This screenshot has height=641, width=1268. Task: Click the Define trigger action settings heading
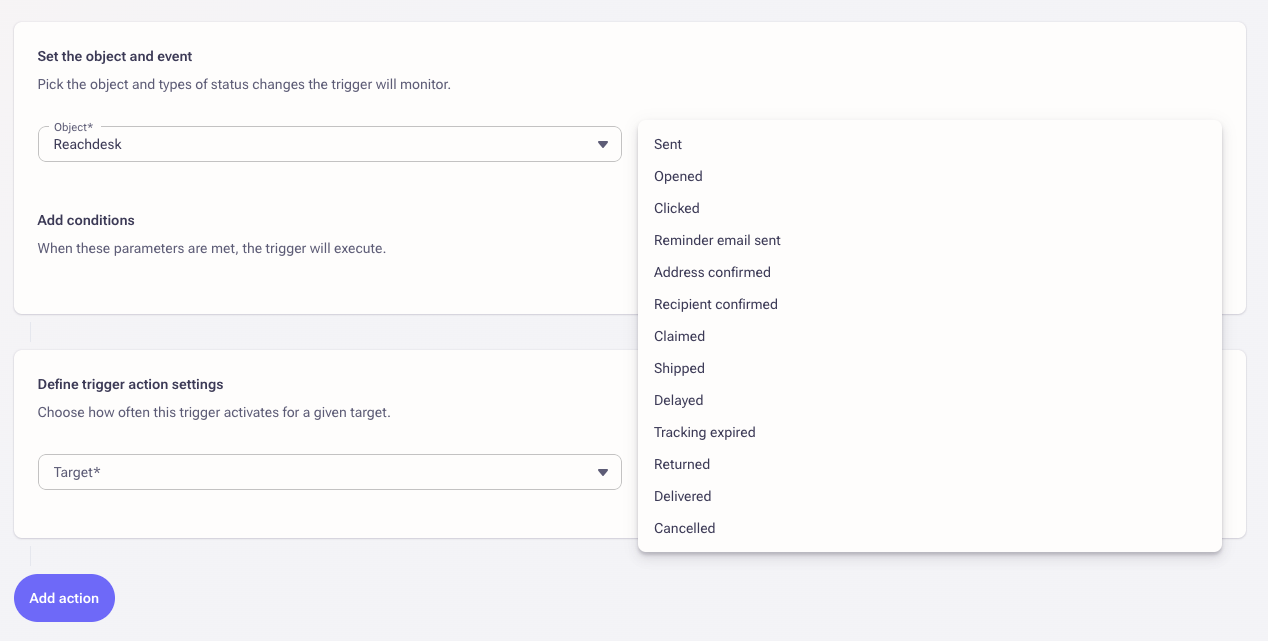130,384
